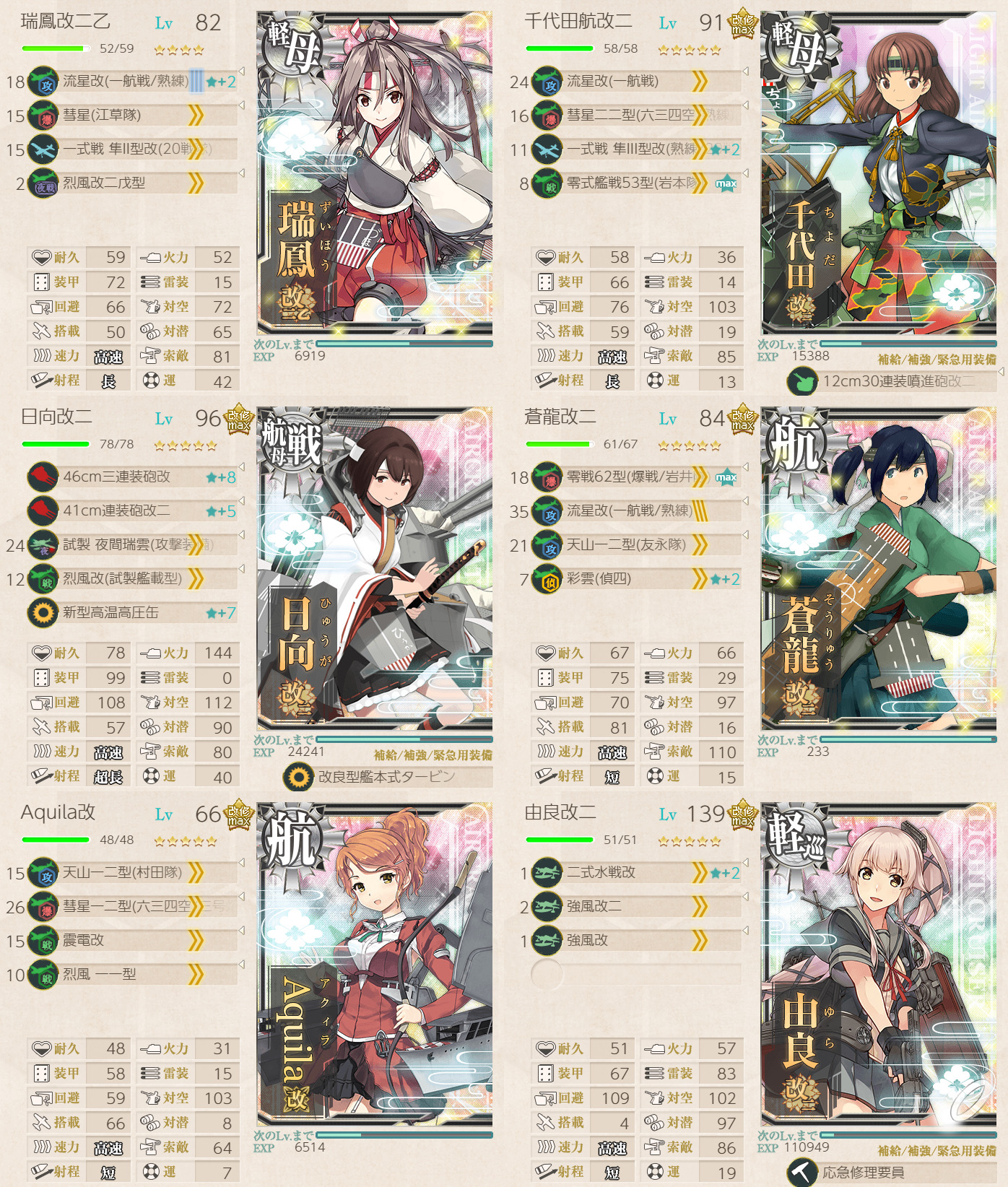1008x1187 pixels.
Task: Expand the small arrow right of 彗星(江草隊) slot
Action: point(241,105)
